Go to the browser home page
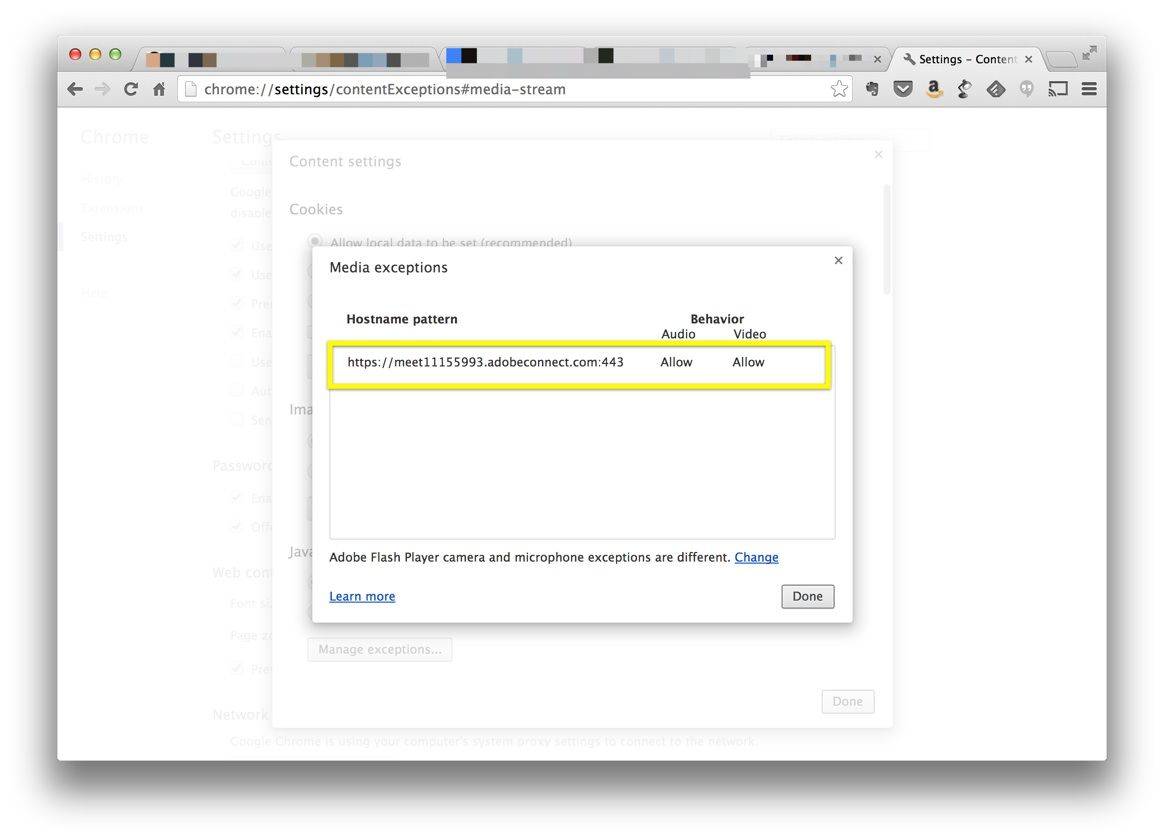The height and width of the screenshot is (840, 1164). coord(158,89)
